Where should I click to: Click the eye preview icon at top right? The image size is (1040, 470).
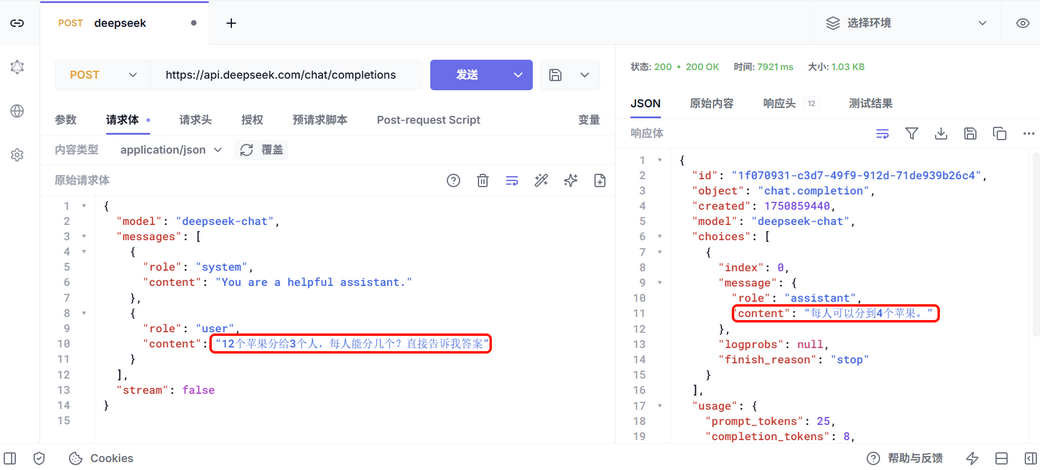[1023, 23]
